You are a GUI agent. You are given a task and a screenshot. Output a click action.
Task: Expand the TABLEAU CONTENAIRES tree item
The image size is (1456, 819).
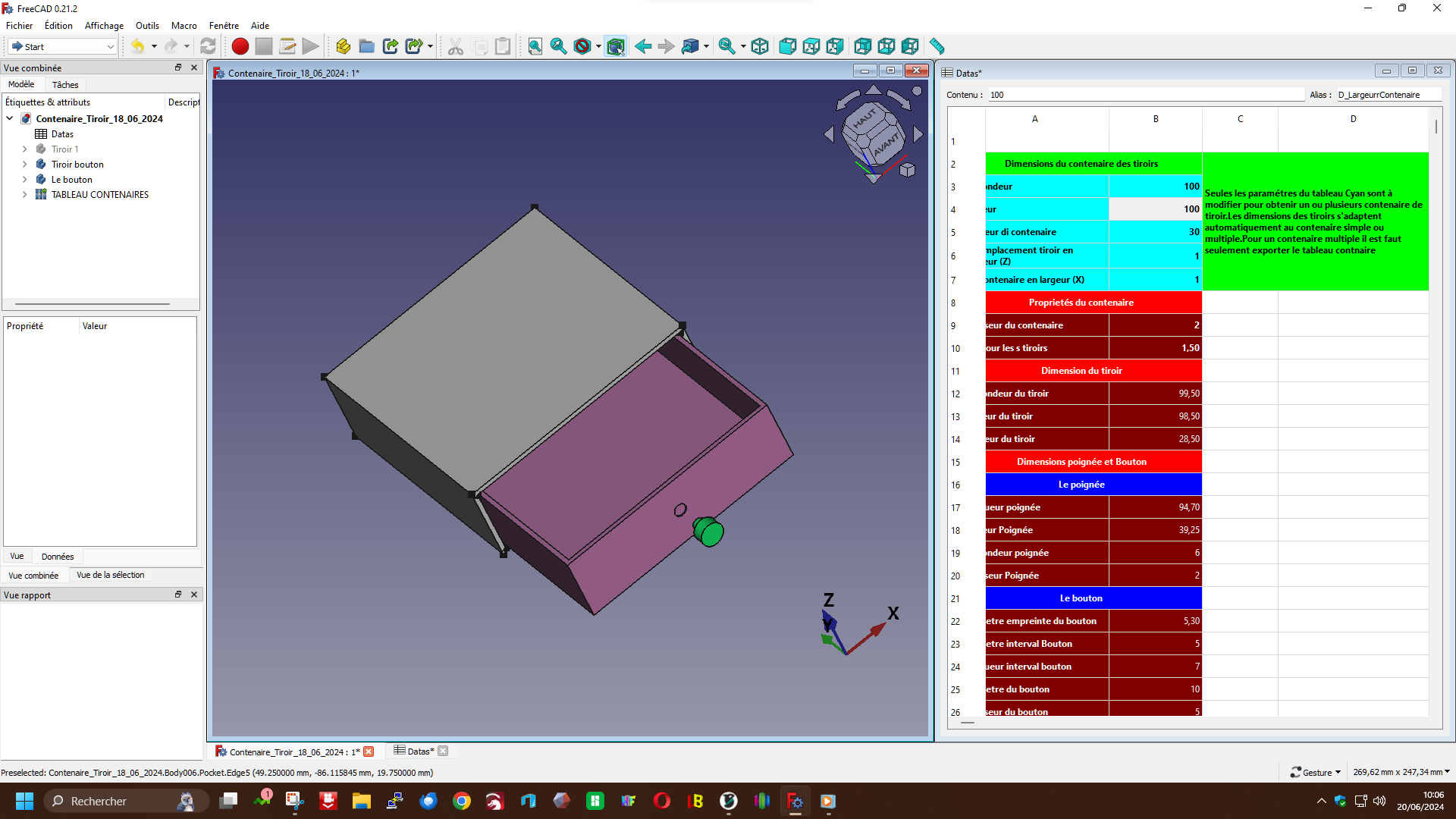24,195
